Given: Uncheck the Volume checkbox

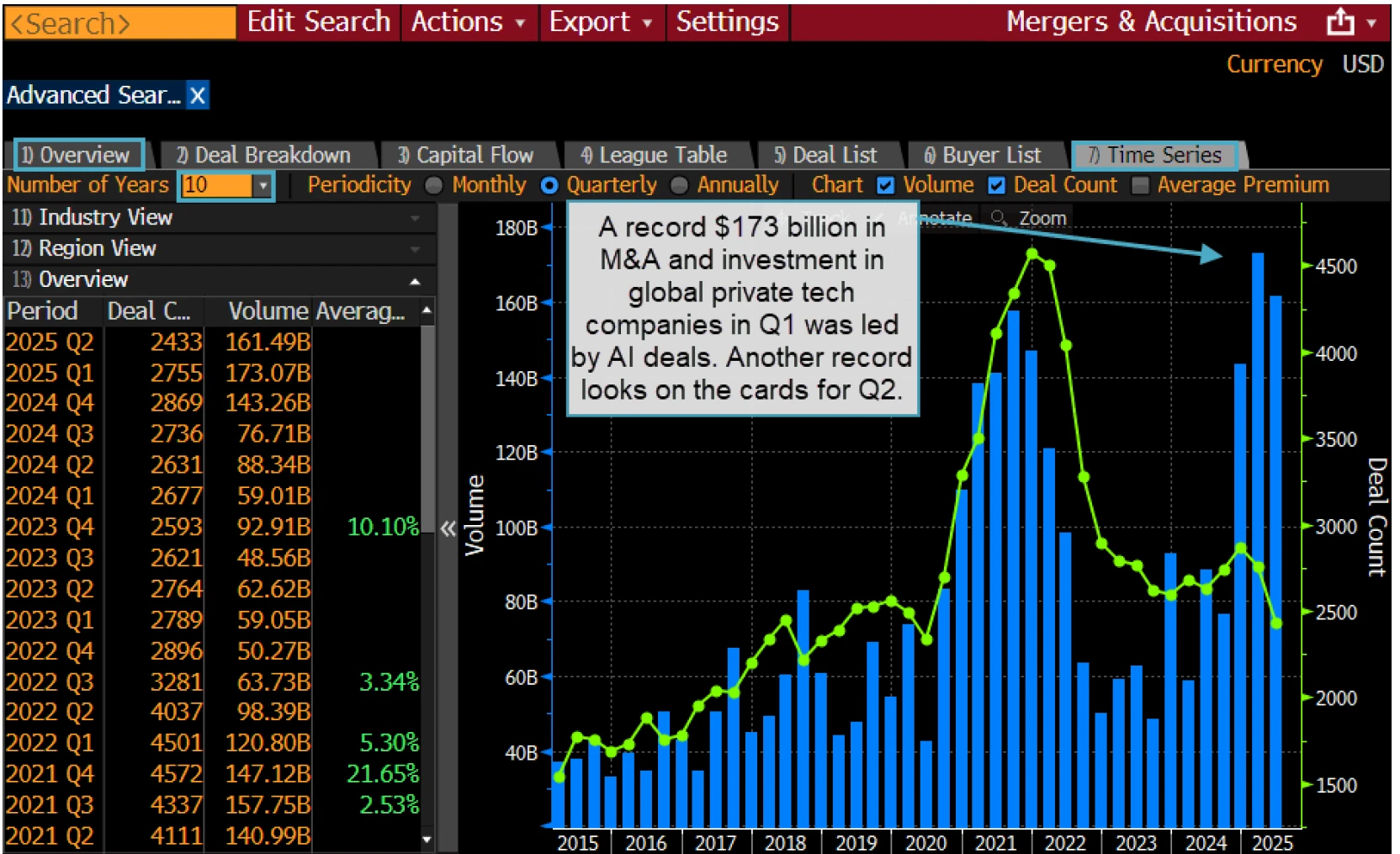Looking at the screenshot, I should 885,185.
